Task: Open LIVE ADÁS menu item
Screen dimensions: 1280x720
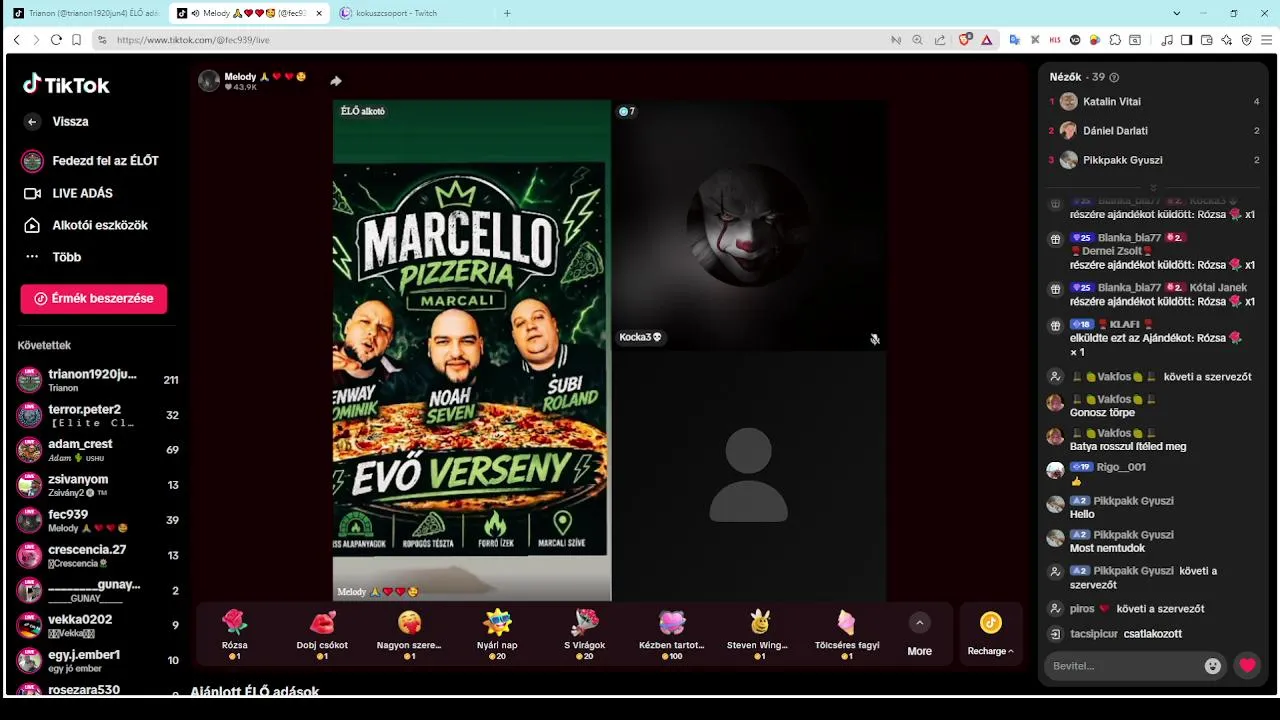Action: (68, 193)
